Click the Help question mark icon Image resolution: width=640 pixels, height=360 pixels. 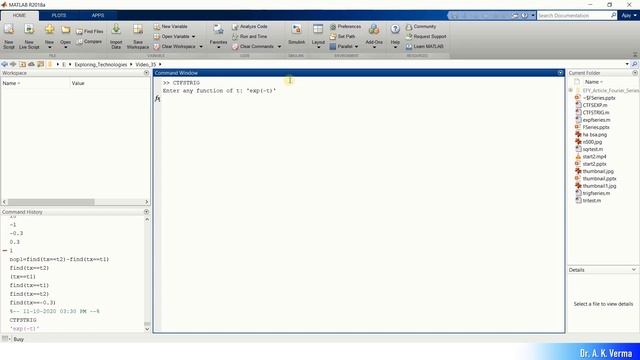pyautogui.click(x=395, y=29)
